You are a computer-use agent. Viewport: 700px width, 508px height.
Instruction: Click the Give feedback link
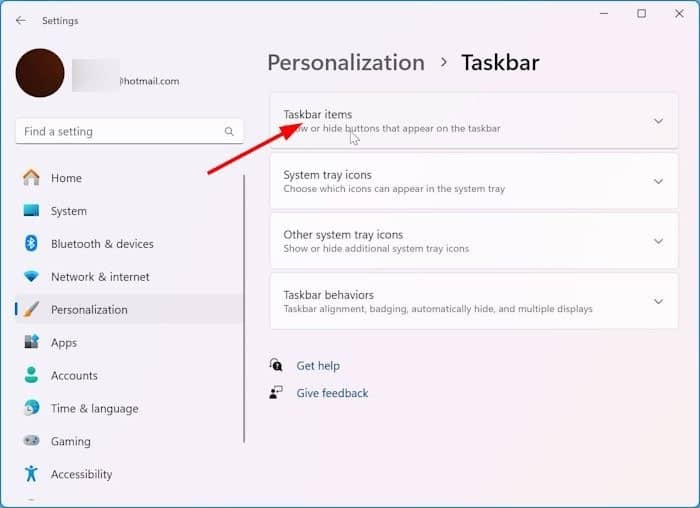332,393
